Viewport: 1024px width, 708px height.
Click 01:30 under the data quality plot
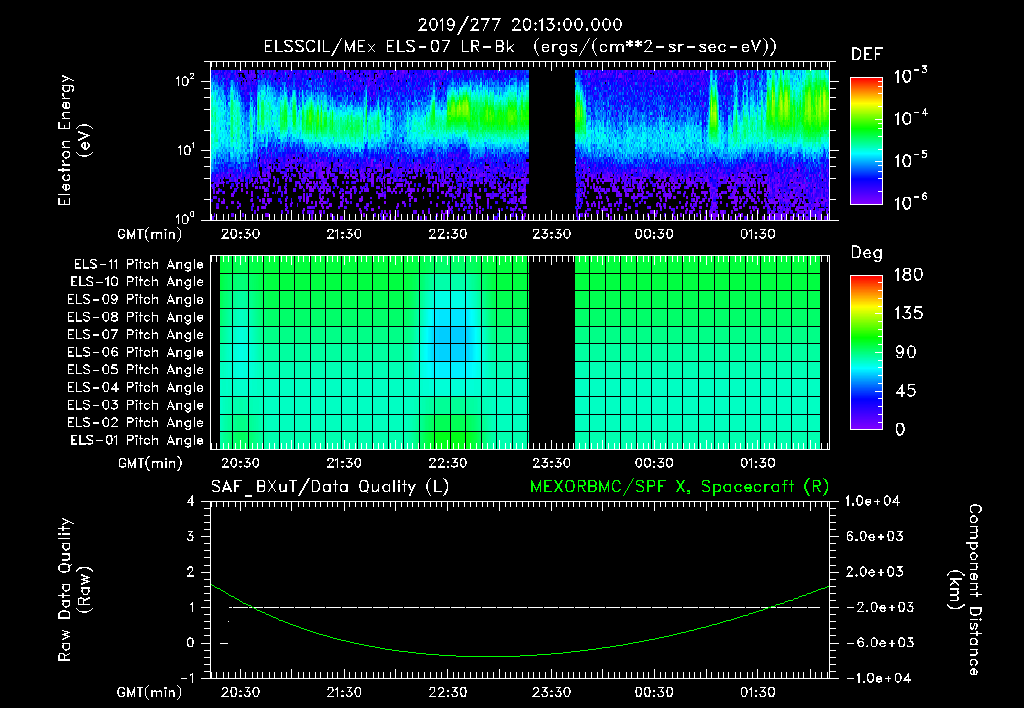coord(758,692)
